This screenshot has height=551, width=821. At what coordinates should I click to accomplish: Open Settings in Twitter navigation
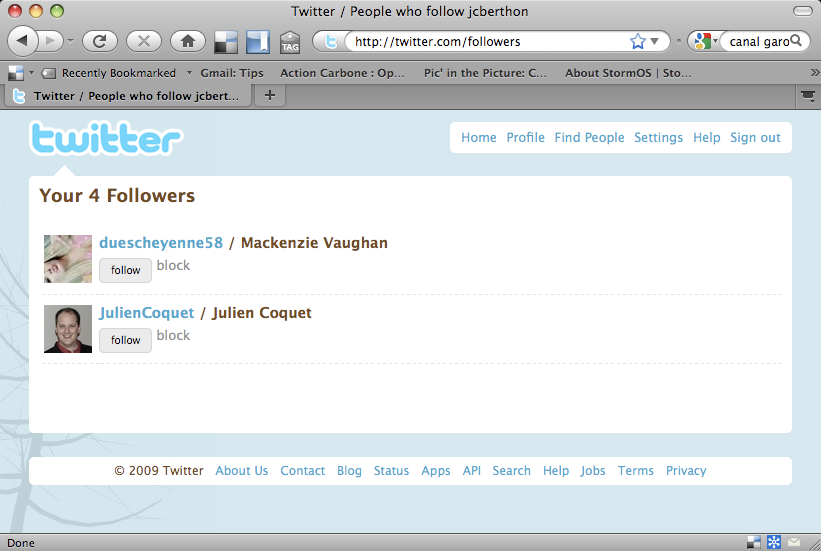(x=658, y=138)
